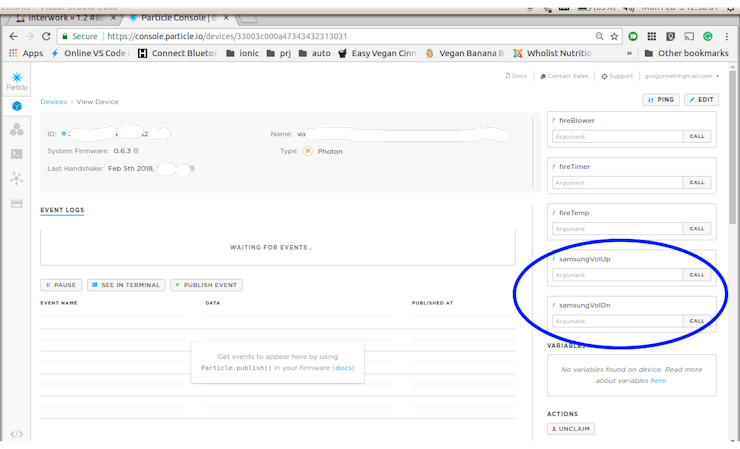This screenshot has height=449, width=740.
Task: Click the fireTimer argument field
Action: (617, 183)
